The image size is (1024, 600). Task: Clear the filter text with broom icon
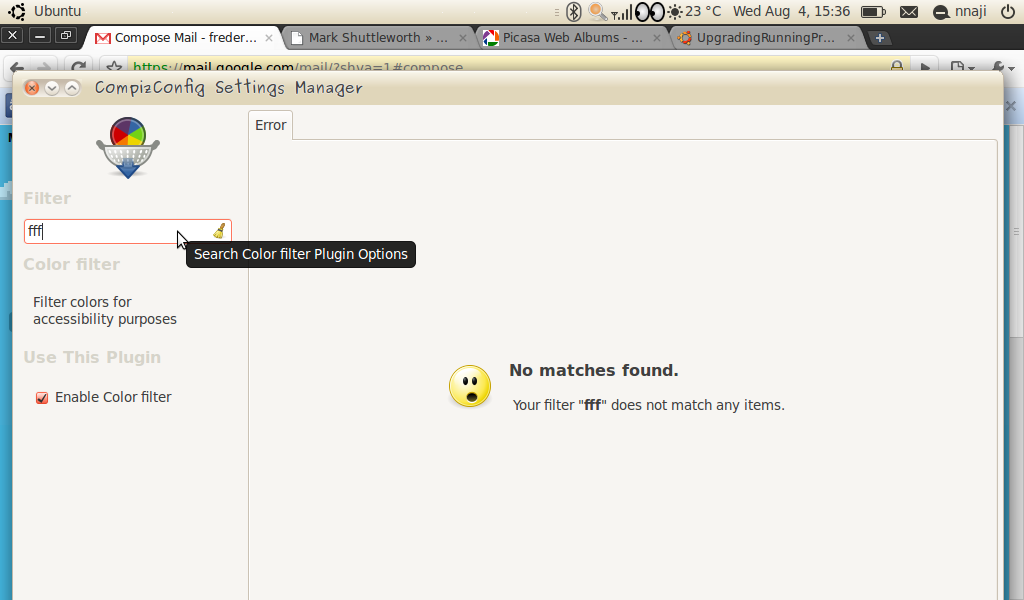pyautogui.click(x=219, y=231)
